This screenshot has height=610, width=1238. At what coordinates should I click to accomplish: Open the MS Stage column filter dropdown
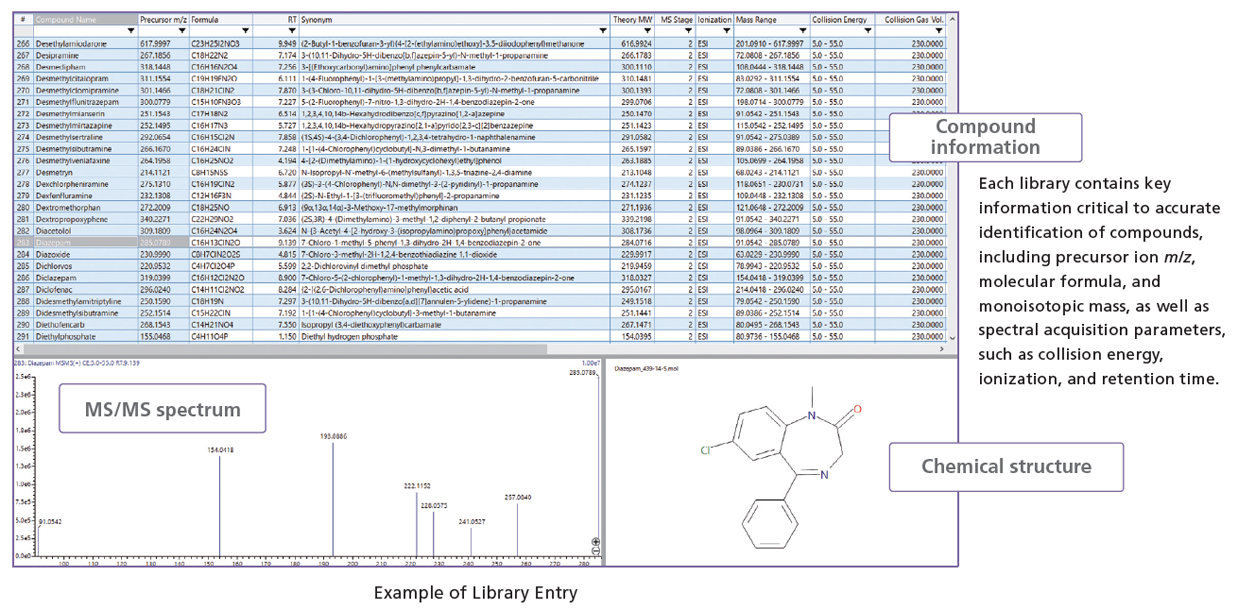click(x=688, y=31)
